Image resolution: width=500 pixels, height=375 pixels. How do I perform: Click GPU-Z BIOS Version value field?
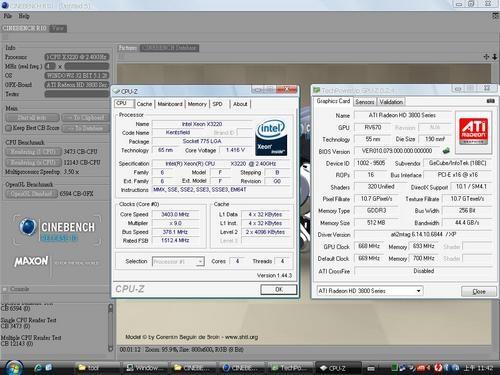pos(397,151)
